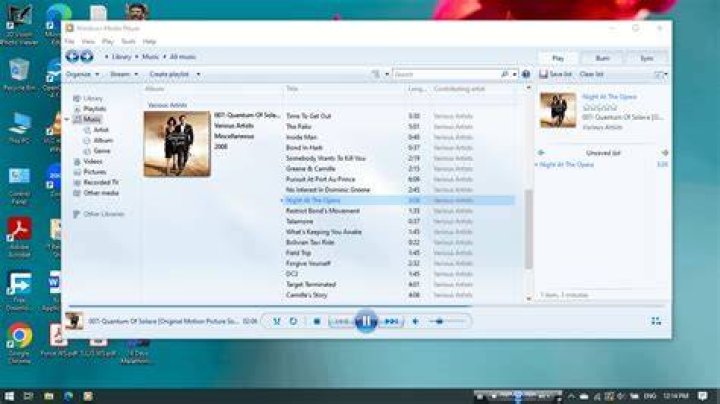Select the song Time To Get Out
This screenshot has height=404, width=720.
tap(309, 116)
